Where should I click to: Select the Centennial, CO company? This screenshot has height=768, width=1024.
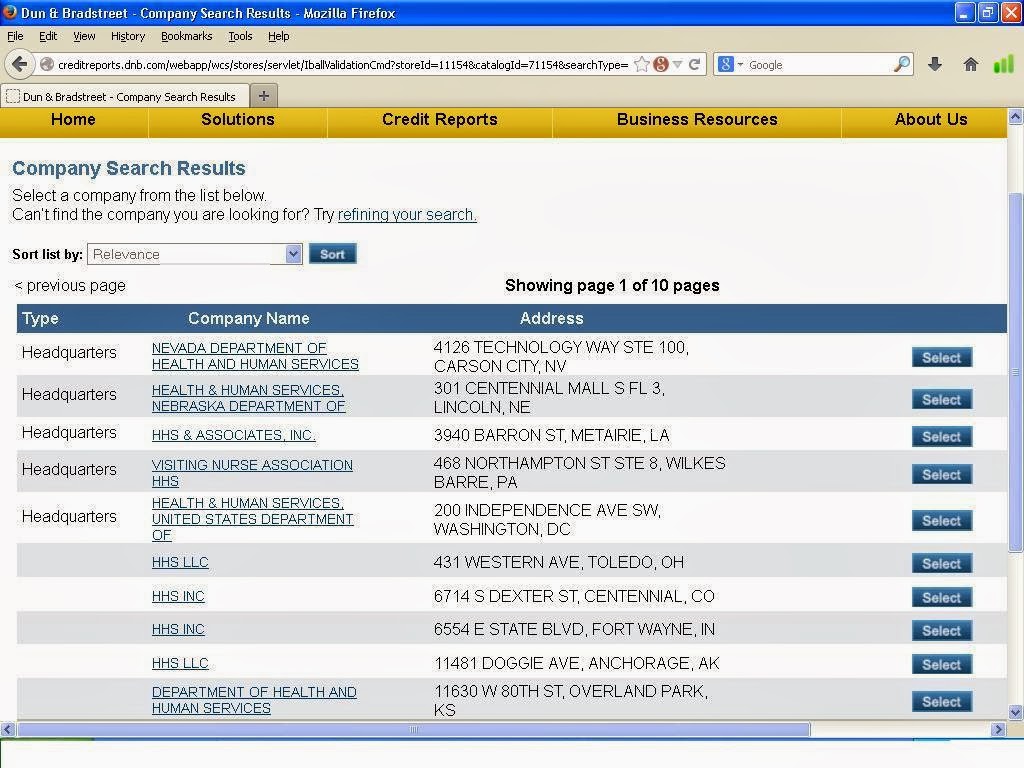click(x=942, y=597)
